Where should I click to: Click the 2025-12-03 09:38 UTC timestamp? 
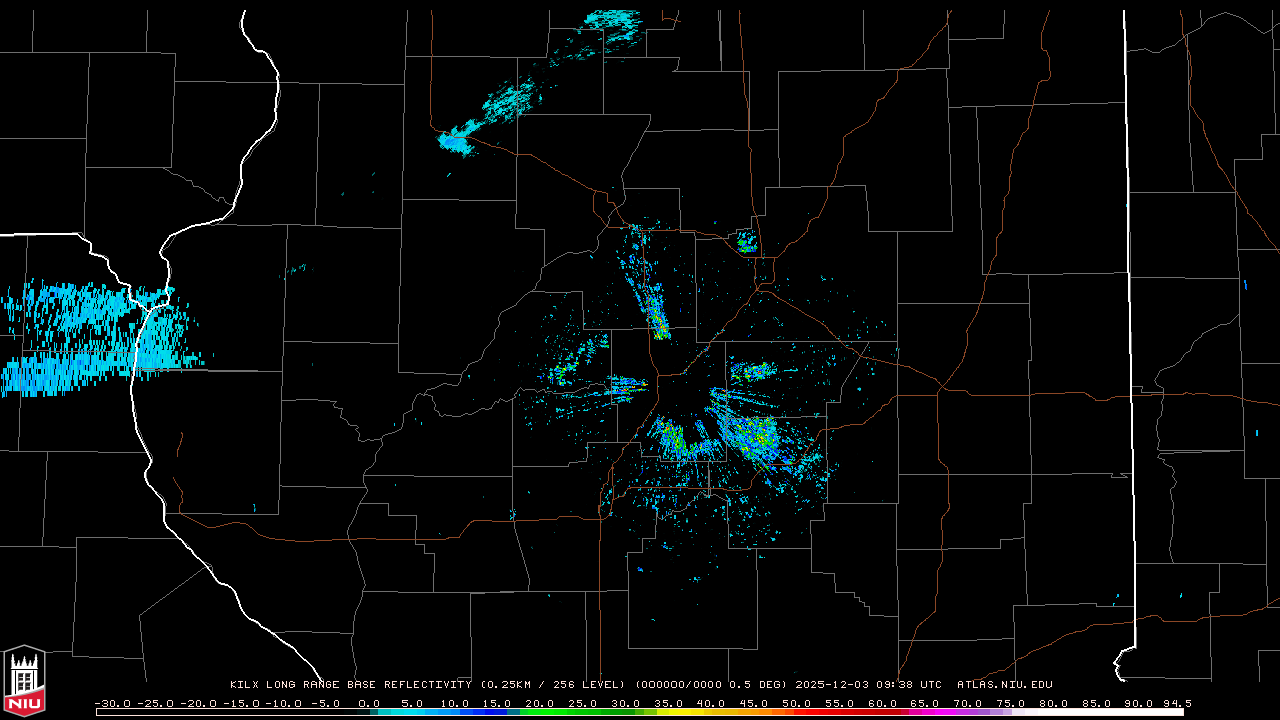(x=868, y=685)
